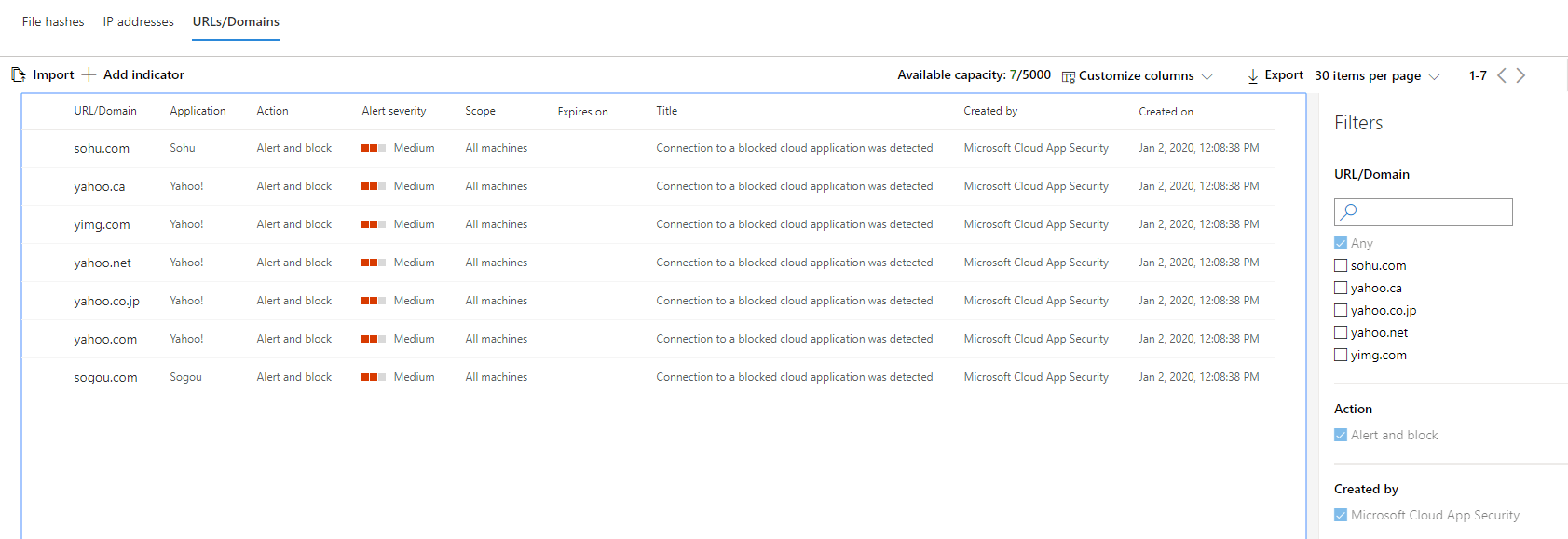1568x539 pixels.
Task: Sort by Action column header
Action: click(x=272, y=111)
